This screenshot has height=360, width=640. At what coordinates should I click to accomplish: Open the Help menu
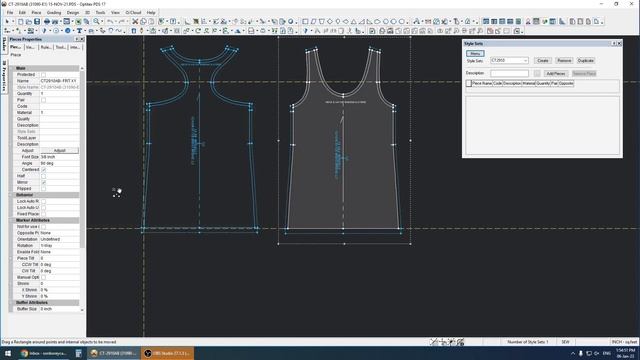(x=151, y=13)
